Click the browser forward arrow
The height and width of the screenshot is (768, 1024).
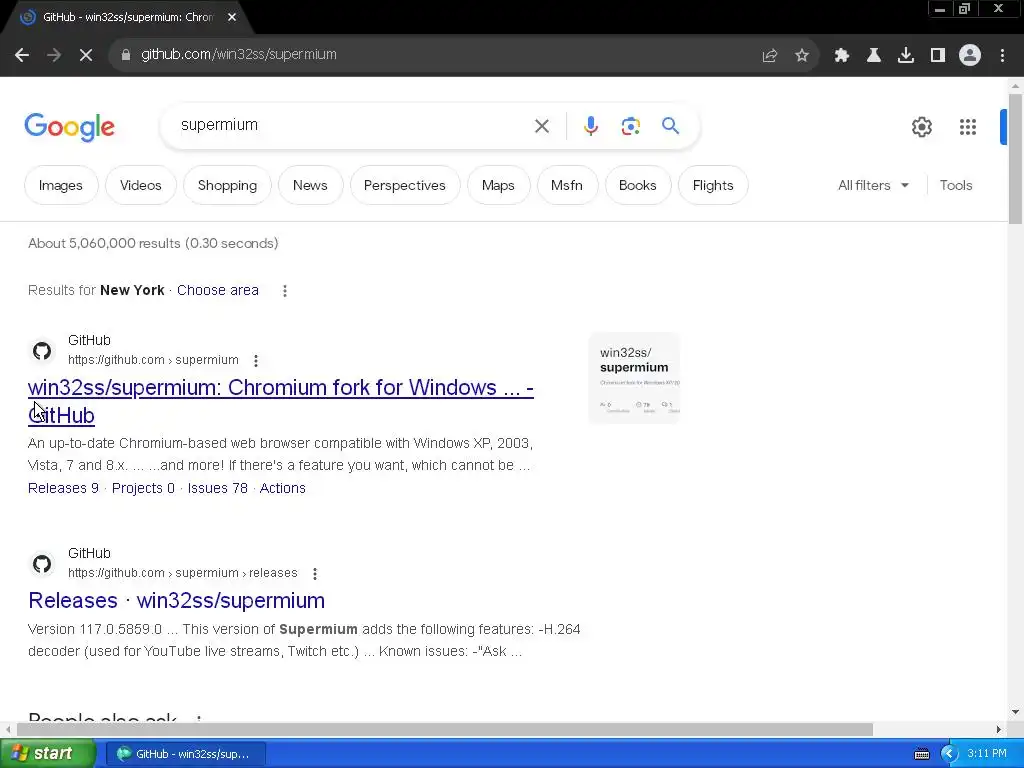(x=54, y=55)
